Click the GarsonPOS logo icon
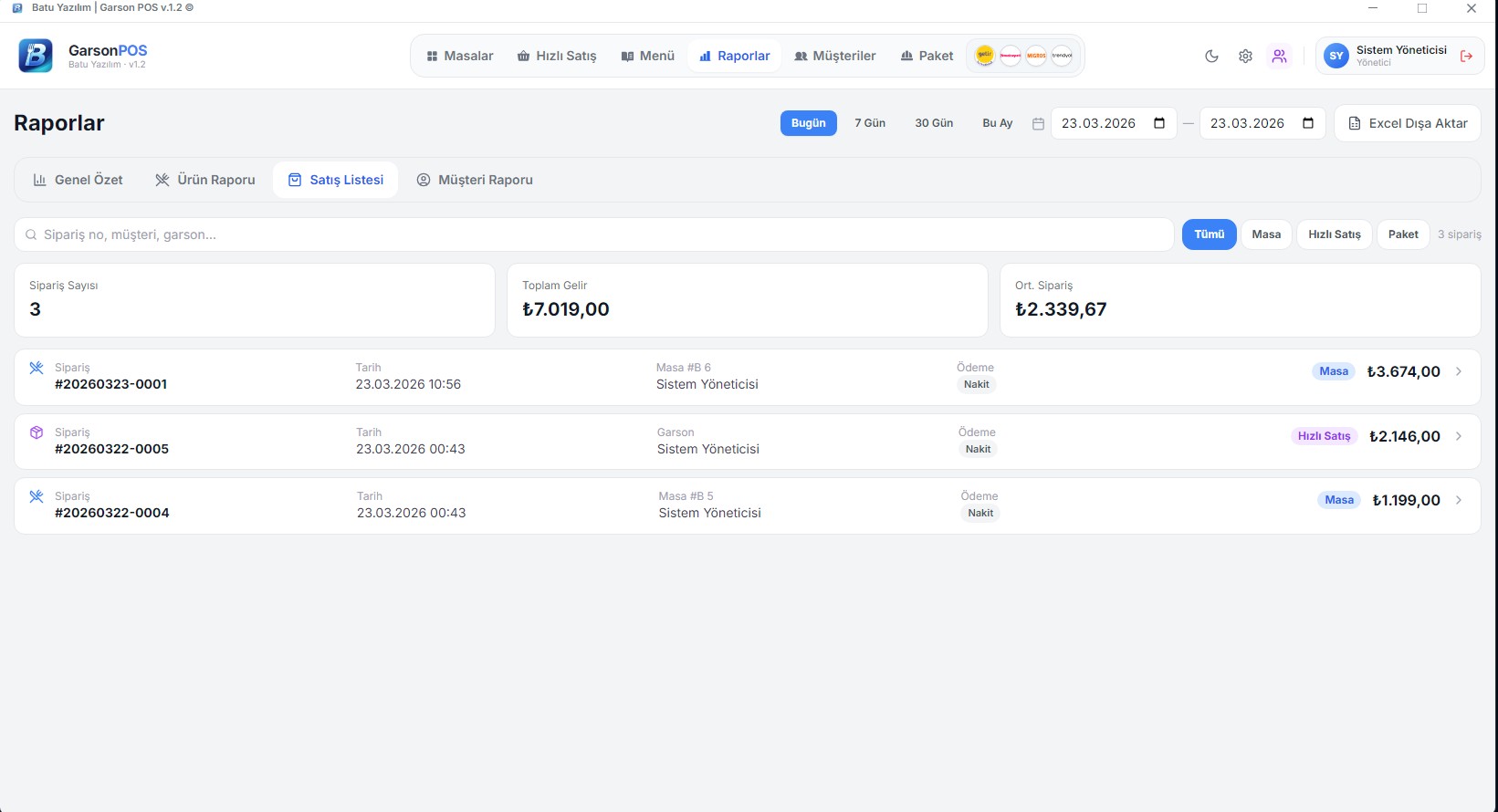Screen dimensions: 1498x812 coord(36,56)
